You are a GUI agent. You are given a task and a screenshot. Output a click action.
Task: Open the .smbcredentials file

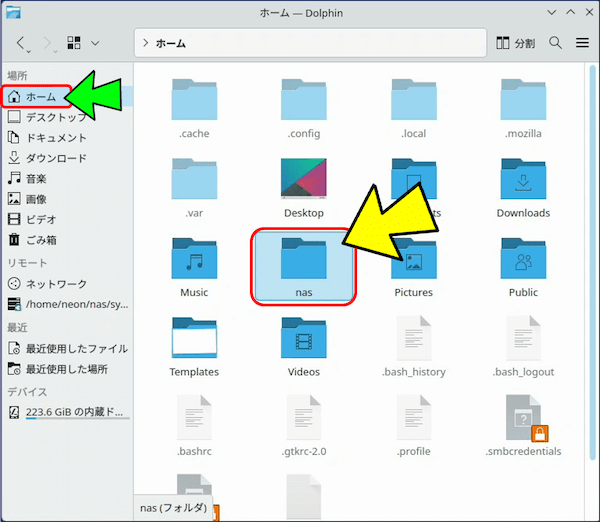click(523, 421)
